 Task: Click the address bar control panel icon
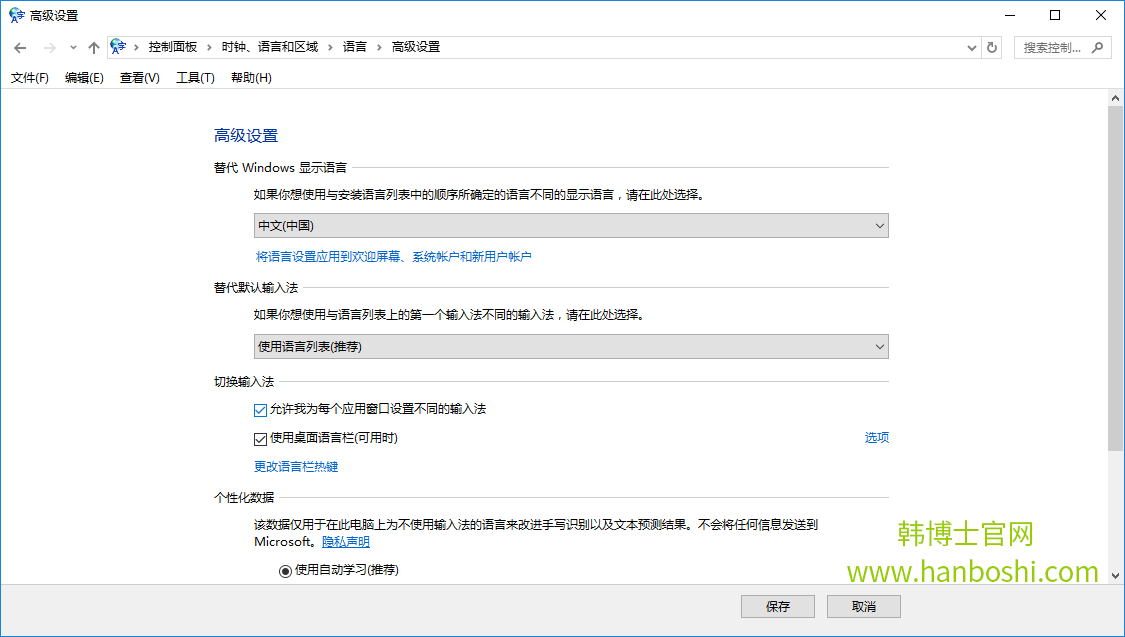119,47
